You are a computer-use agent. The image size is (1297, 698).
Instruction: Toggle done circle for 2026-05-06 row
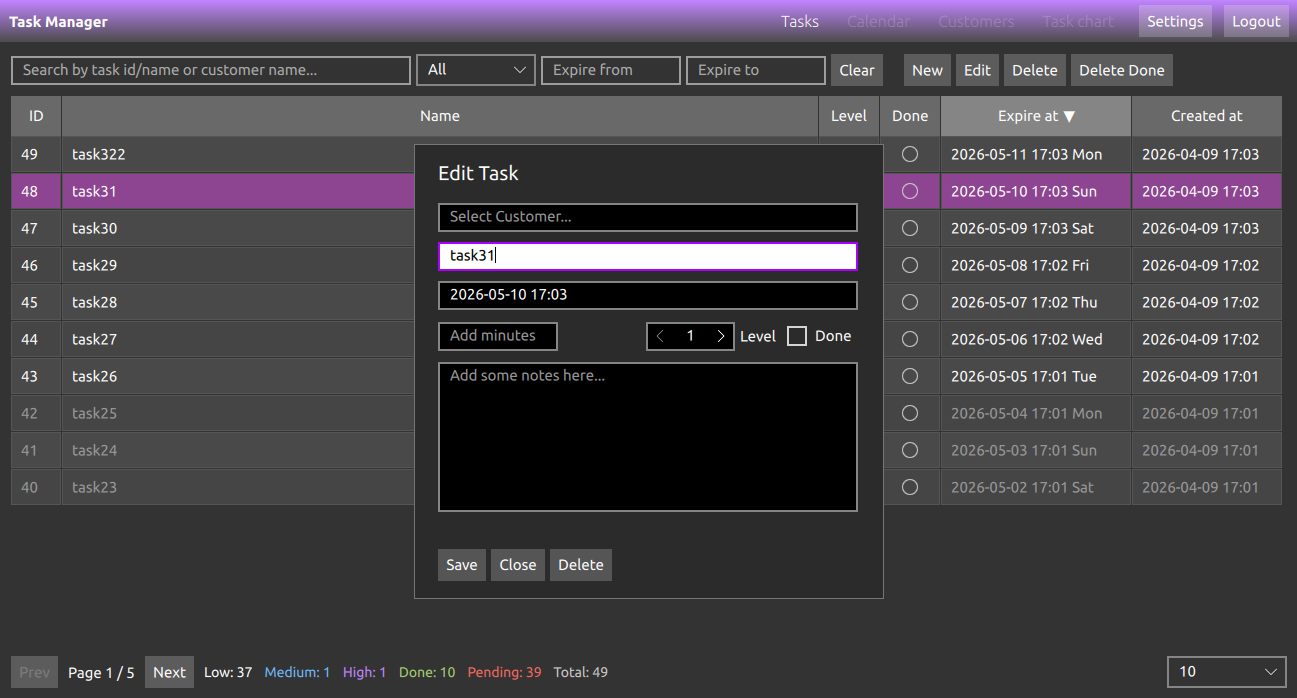(909, 339)
